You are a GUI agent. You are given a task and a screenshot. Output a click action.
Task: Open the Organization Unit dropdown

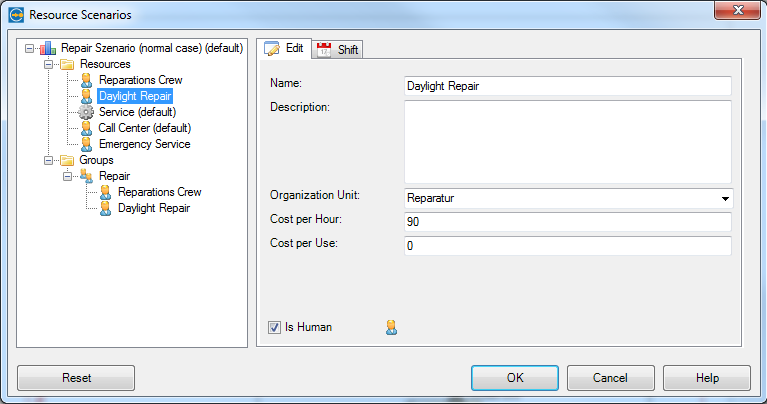click(x=725, y=199)
